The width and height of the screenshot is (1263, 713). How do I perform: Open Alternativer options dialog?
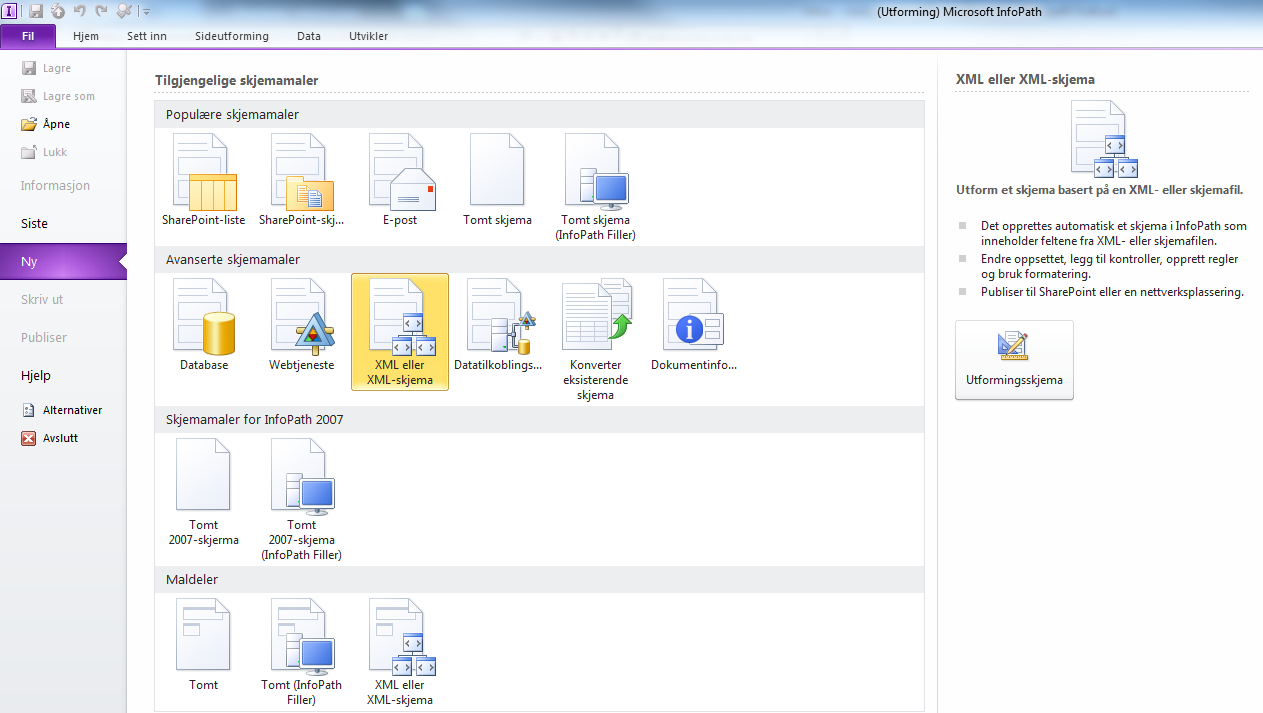pos(62,410)
